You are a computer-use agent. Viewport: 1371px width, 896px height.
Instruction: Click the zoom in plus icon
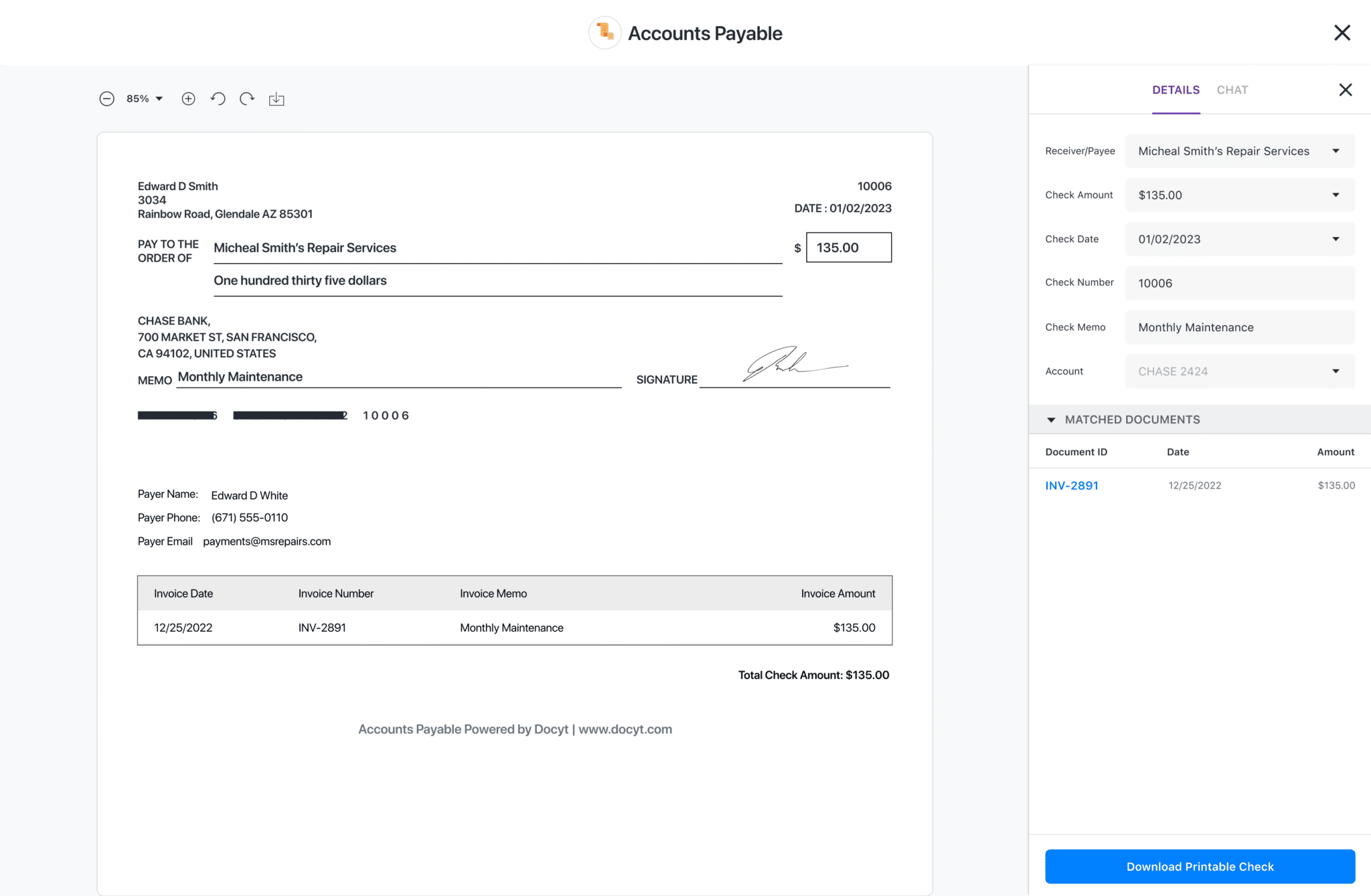coord(188,99)
